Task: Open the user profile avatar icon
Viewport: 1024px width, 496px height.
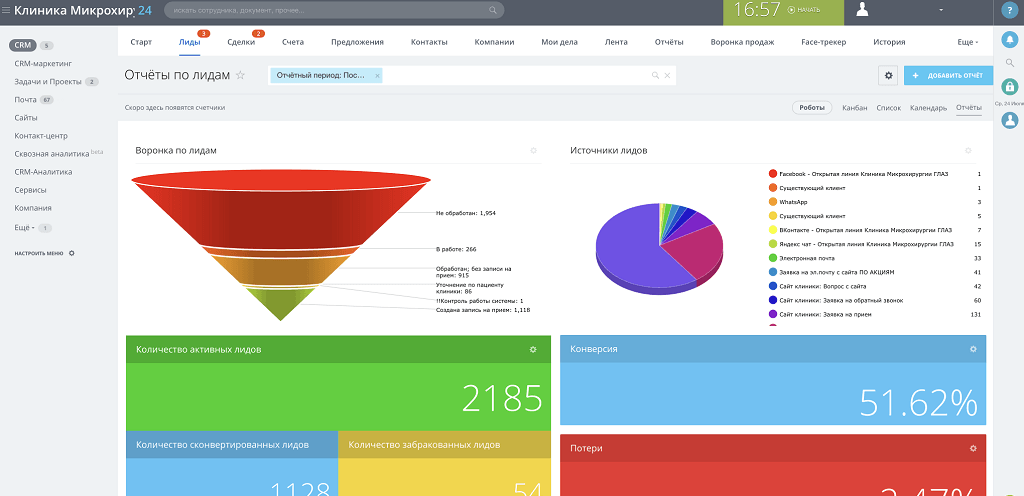Action: 862,10
